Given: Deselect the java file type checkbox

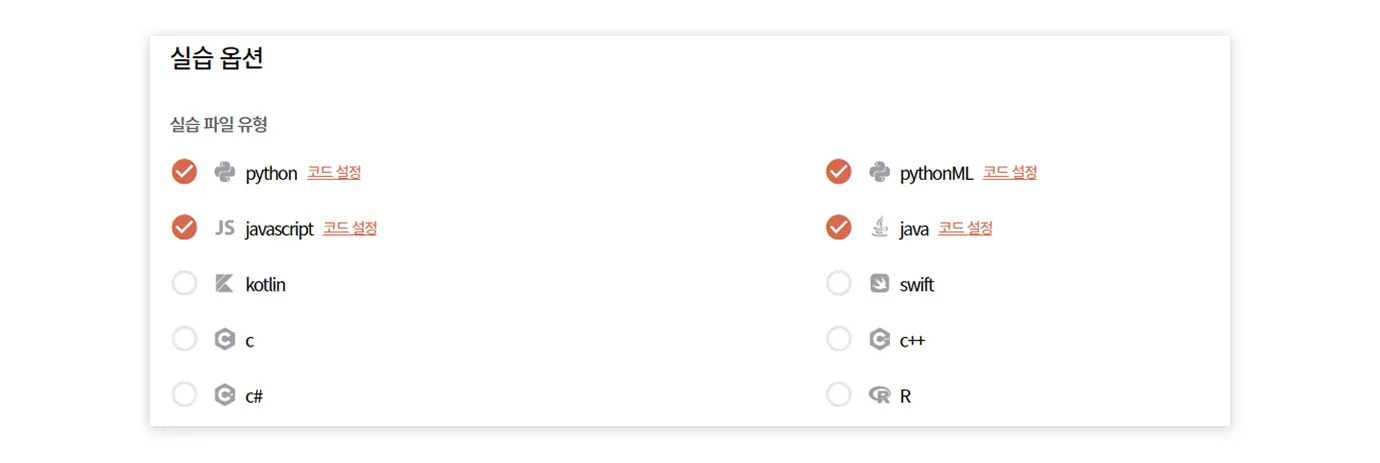Looking at the screenshot, I should pos(838,228).
